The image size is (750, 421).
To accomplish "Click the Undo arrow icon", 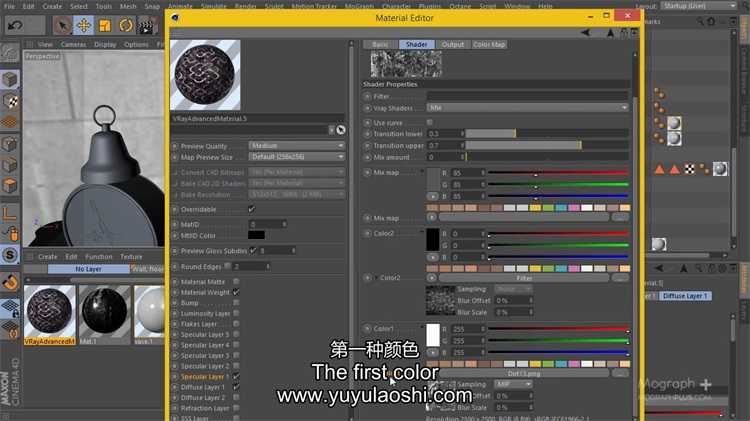I will click(x=14, y=25).
